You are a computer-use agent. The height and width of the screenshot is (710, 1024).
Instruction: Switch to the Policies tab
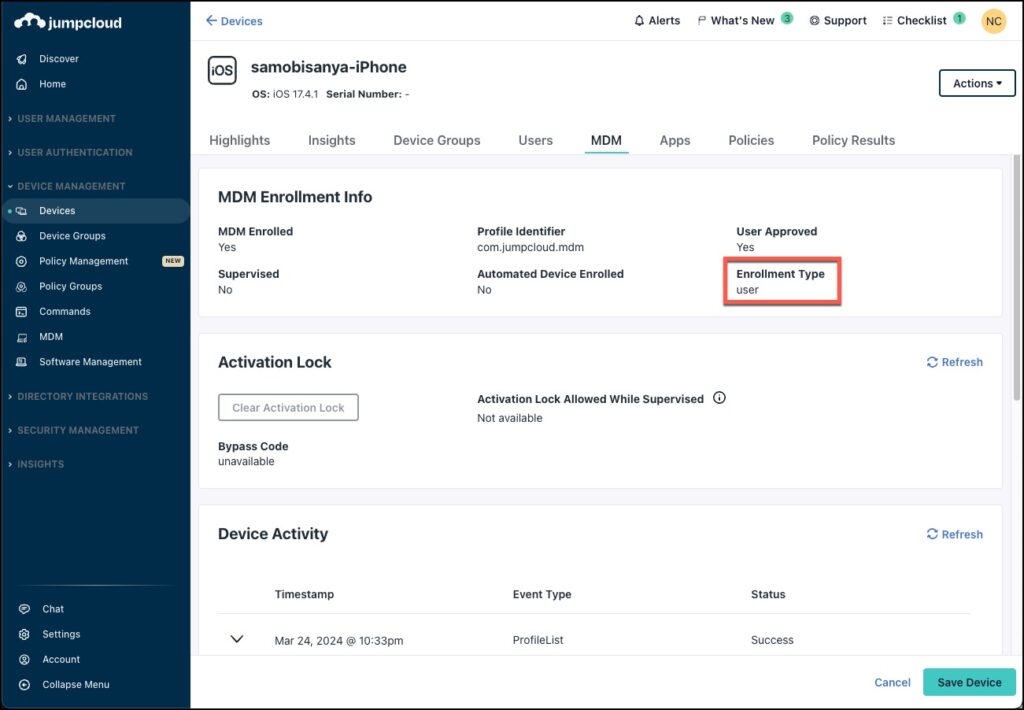point(751,140)
